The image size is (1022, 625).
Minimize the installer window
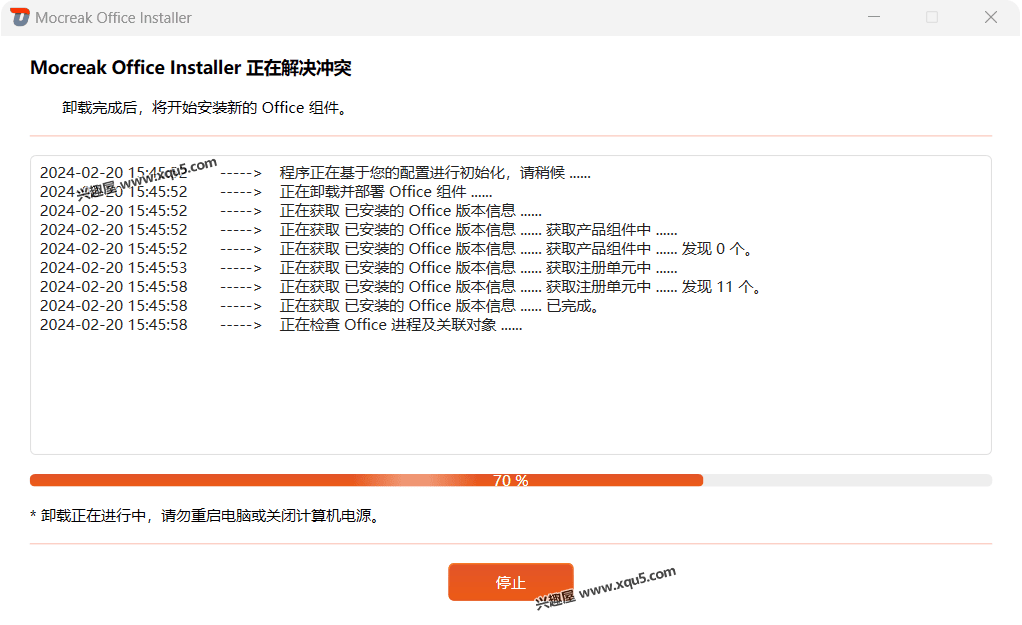tap(874, 18)
